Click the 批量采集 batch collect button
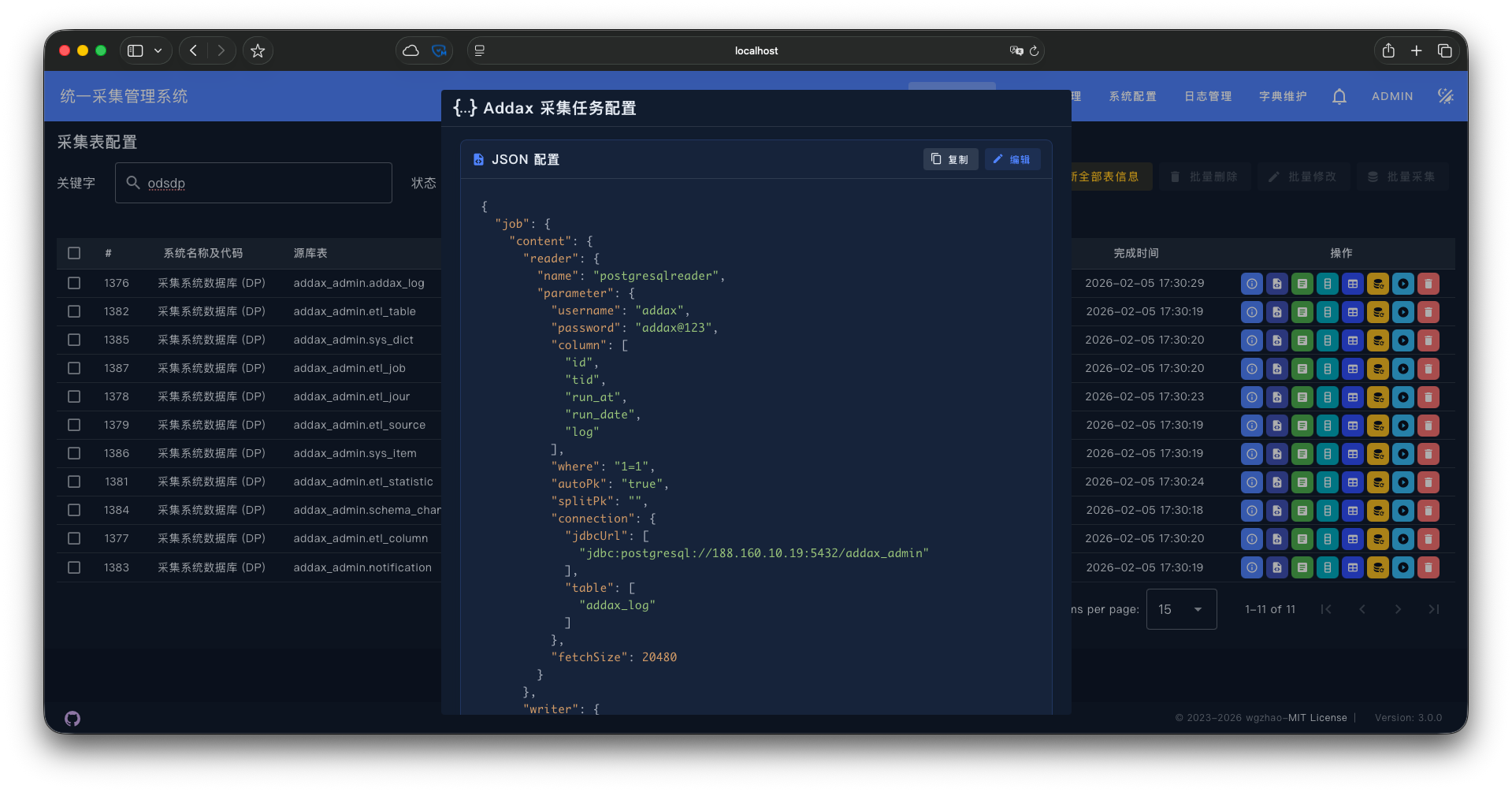Image resolution: width=1512 pixels, height=792 pixels. click(1402, 177)
